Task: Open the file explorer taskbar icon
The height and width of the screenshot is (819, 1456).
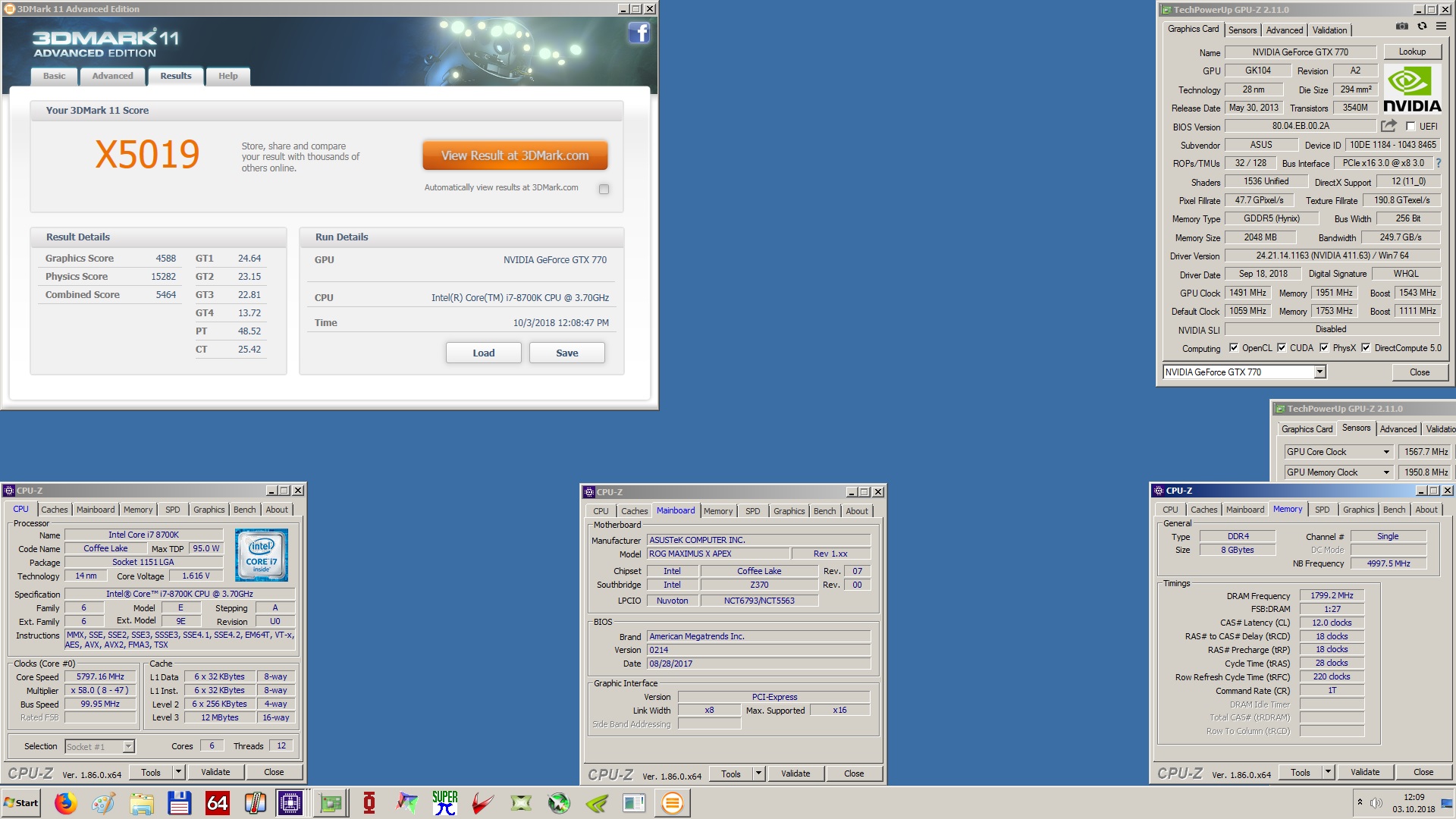Action: (x=142, y=803)
